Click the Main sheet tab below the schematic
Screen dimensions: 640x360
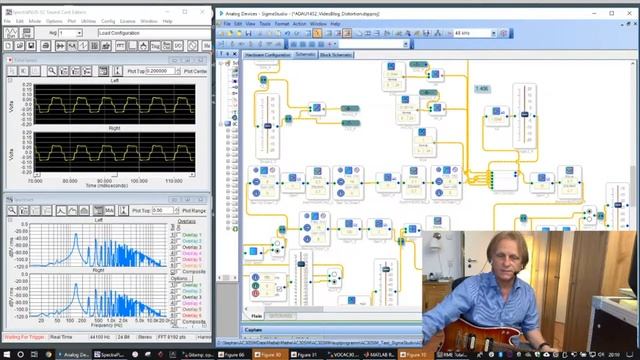click(x=256, y=316)
